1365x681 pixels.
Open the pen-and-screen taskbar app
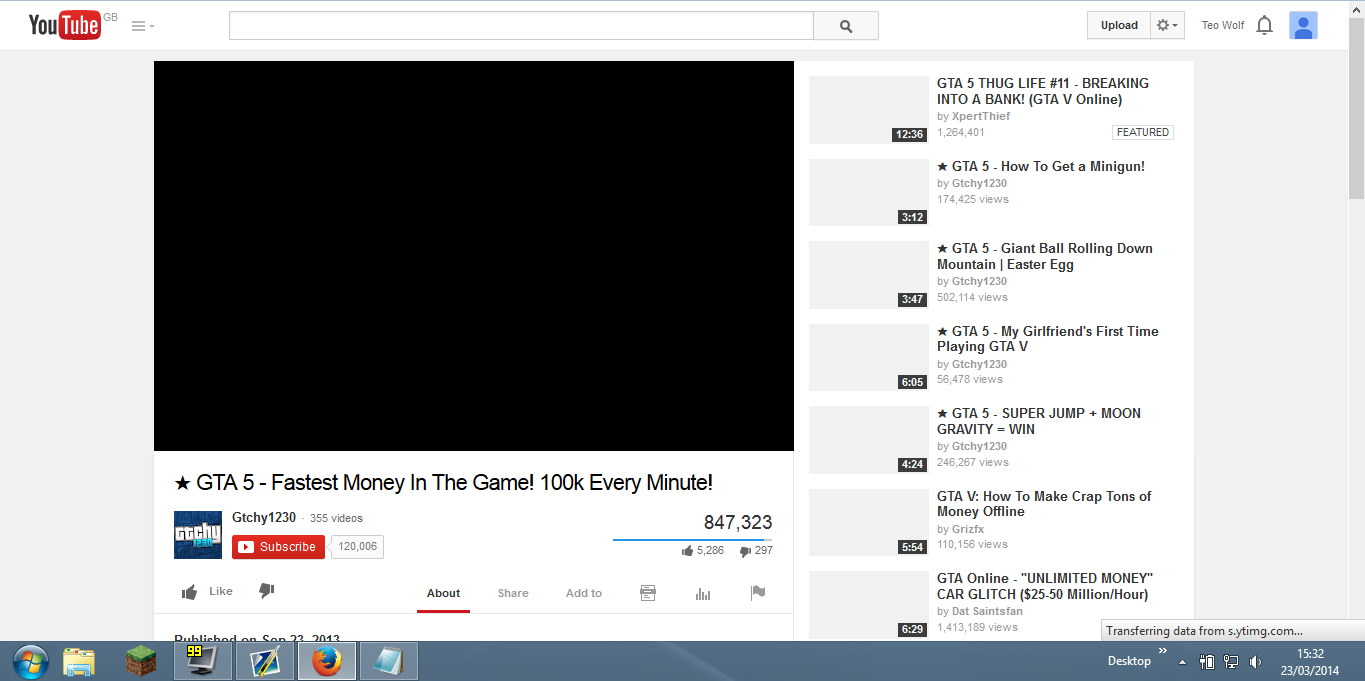pos(265,661)
